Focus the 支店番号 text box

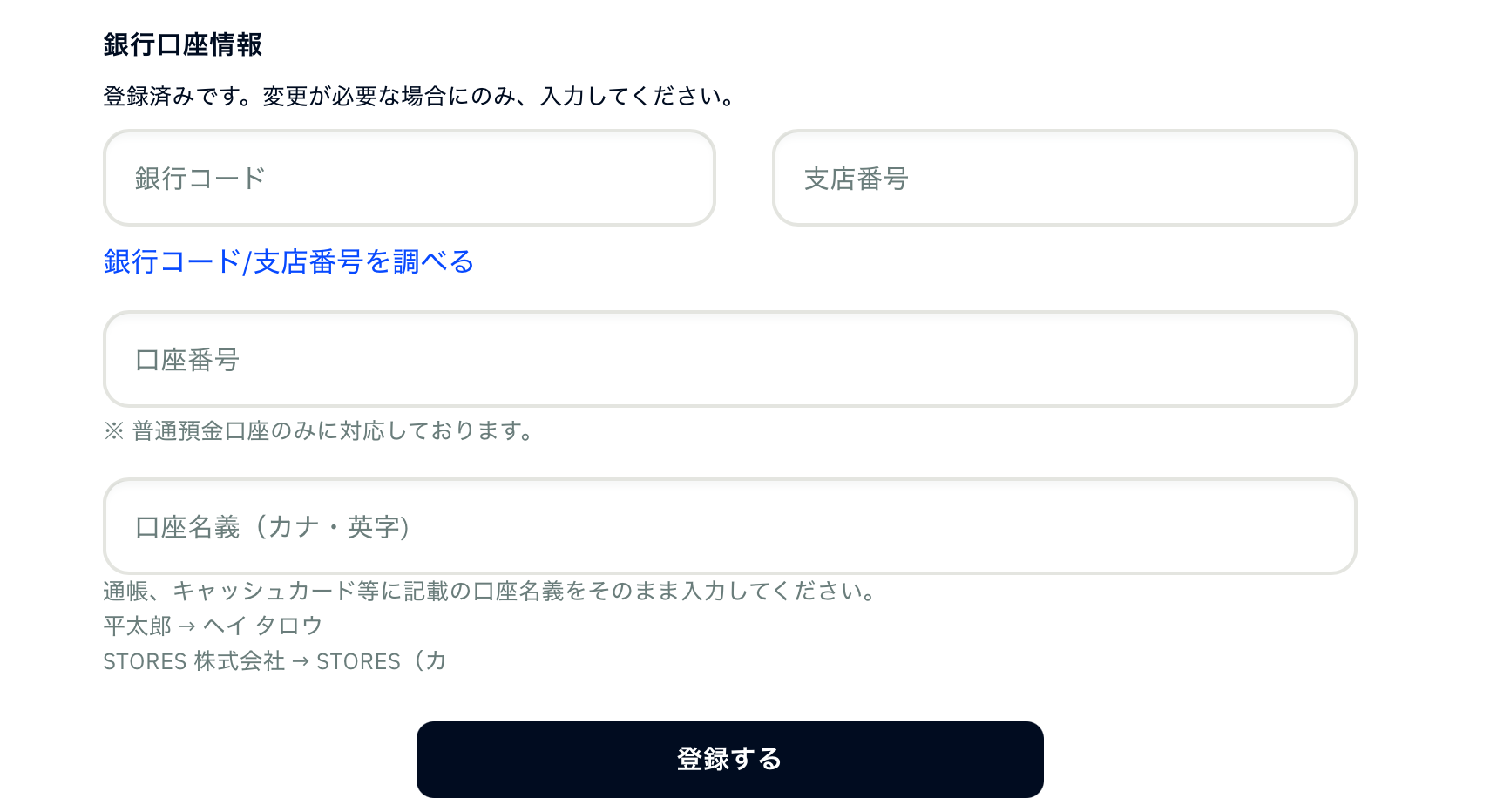(x=1064, y=178)
